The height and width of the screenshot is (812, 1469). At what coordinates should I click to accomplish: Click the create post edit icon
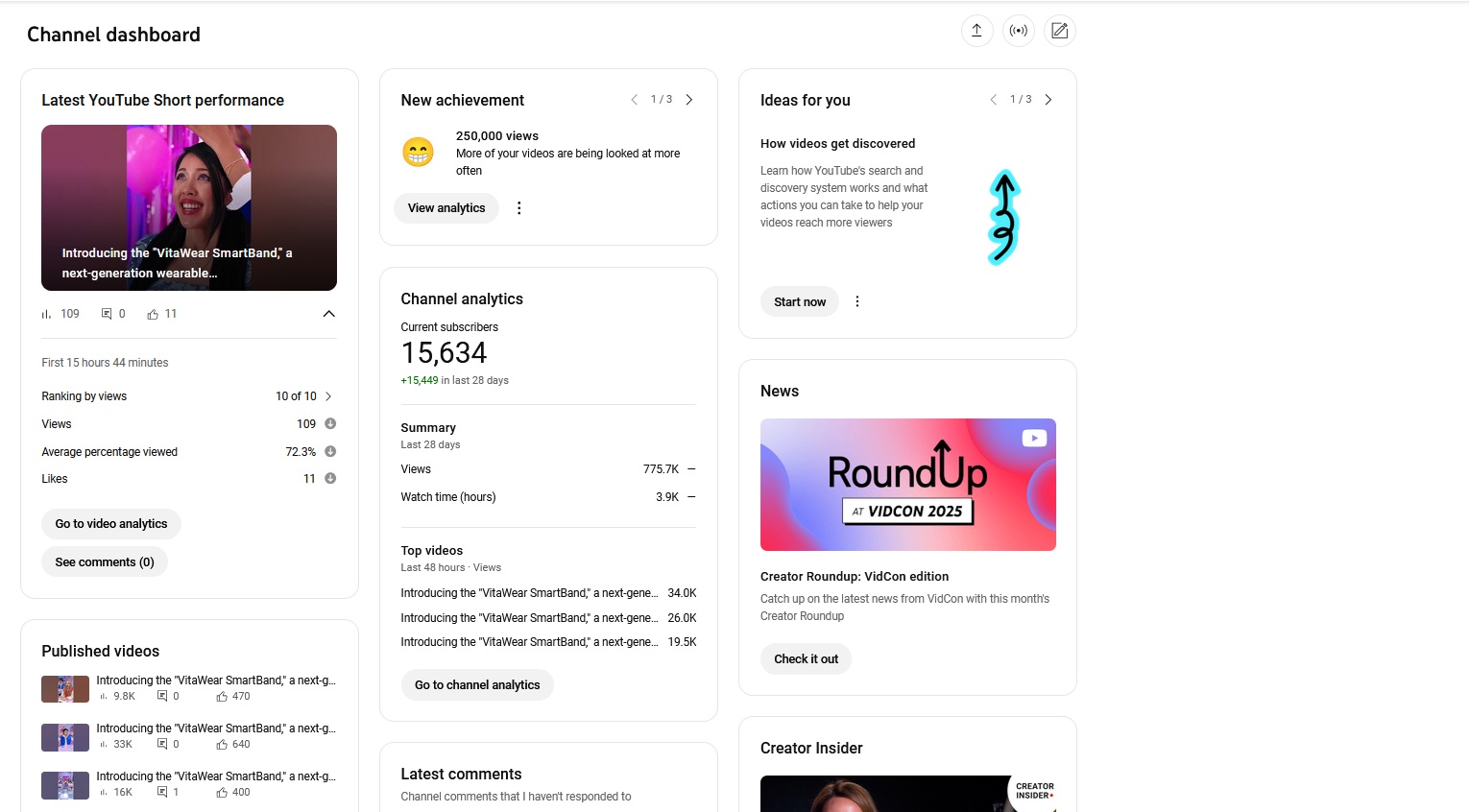[1060, 31]
